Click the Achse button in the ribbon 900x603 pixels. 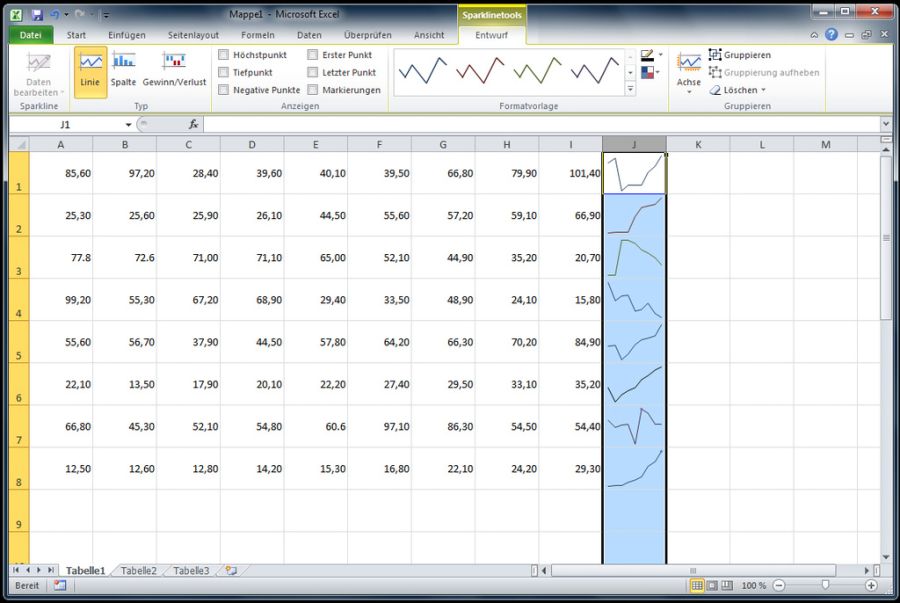[x=688, y=72]
